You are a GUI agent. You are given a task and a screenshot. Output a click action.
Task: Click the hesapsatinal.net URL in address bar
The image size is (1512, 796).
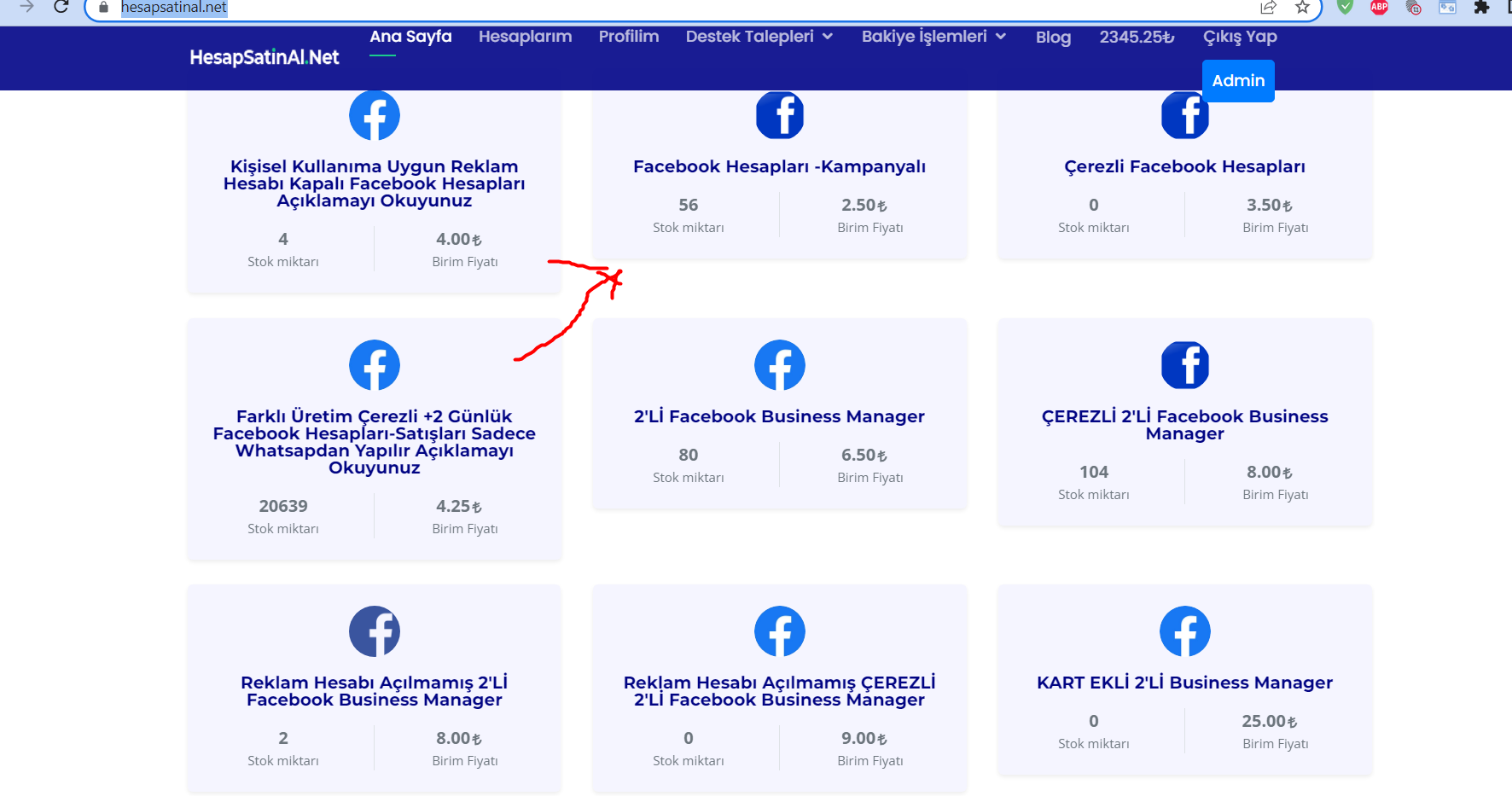pos(174,8)
